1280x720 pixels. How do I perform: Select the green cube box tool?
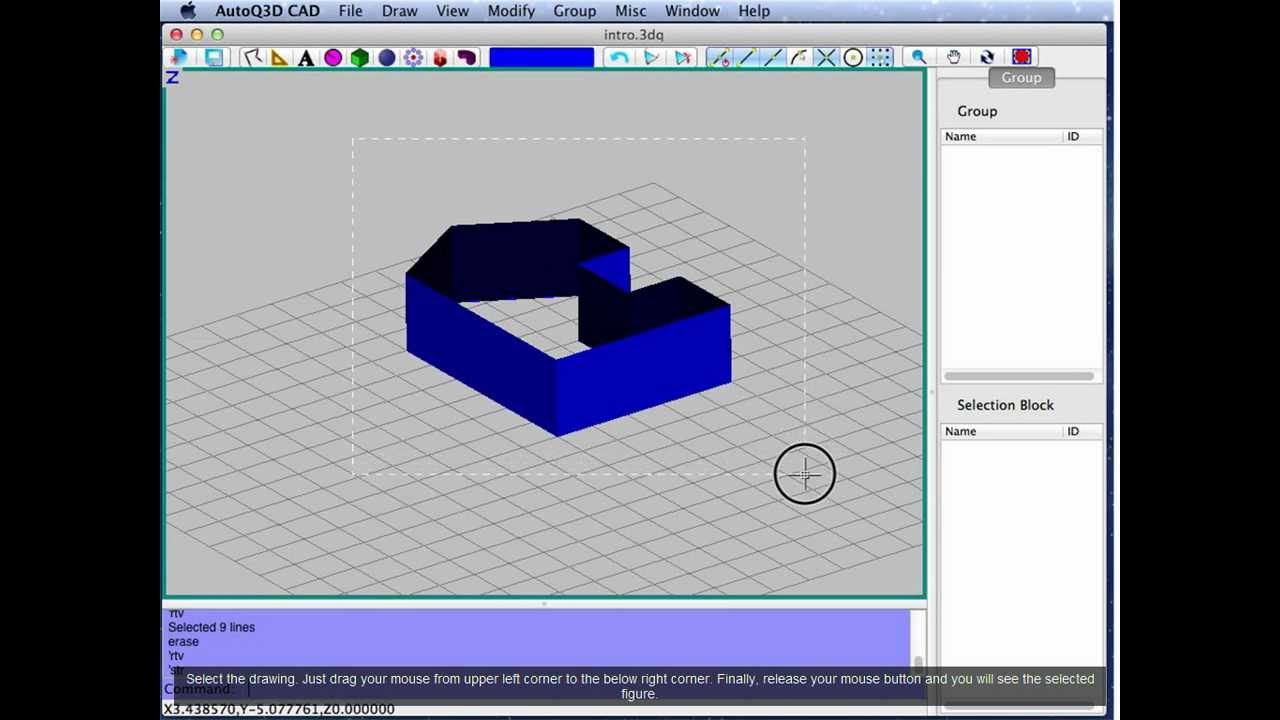(x=360, y=58)
